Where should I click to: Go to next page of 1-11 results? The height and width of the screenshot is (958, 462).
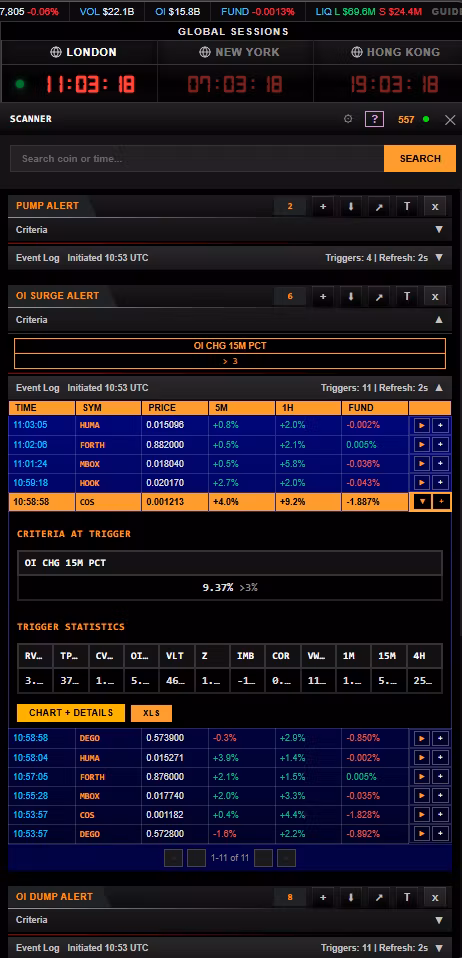(x=263, y=858)
